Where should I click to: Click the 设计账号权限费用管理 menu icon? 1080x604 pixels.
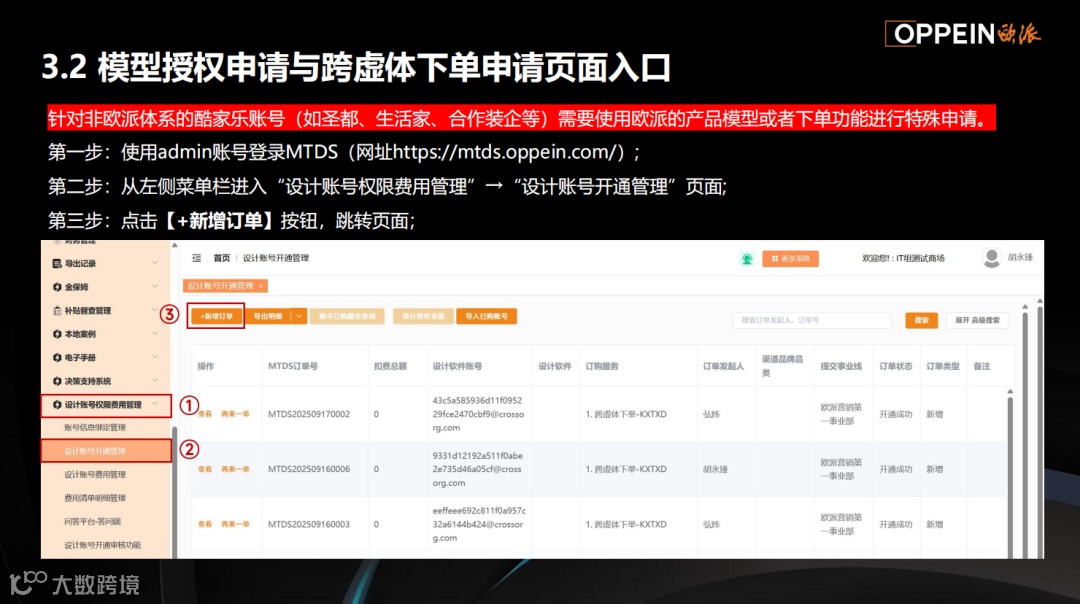click(57, 404)
